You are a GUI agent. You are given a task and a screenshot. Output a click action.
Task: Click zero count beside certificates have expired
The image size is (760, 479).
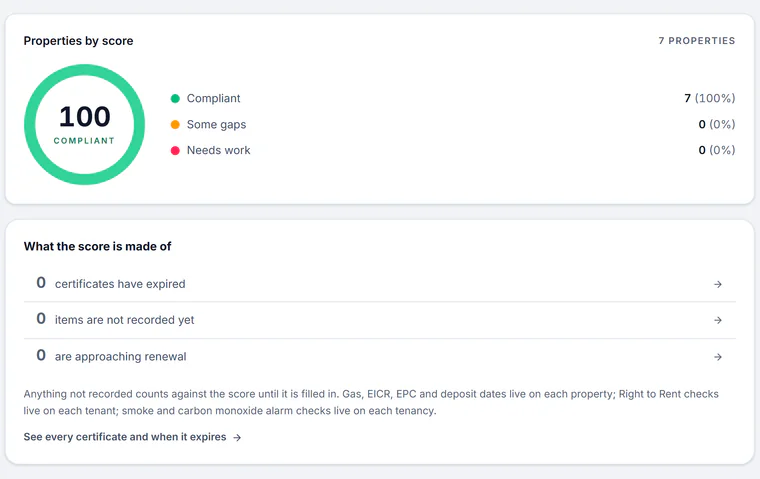pyautogui.click(x=41, y=283)
